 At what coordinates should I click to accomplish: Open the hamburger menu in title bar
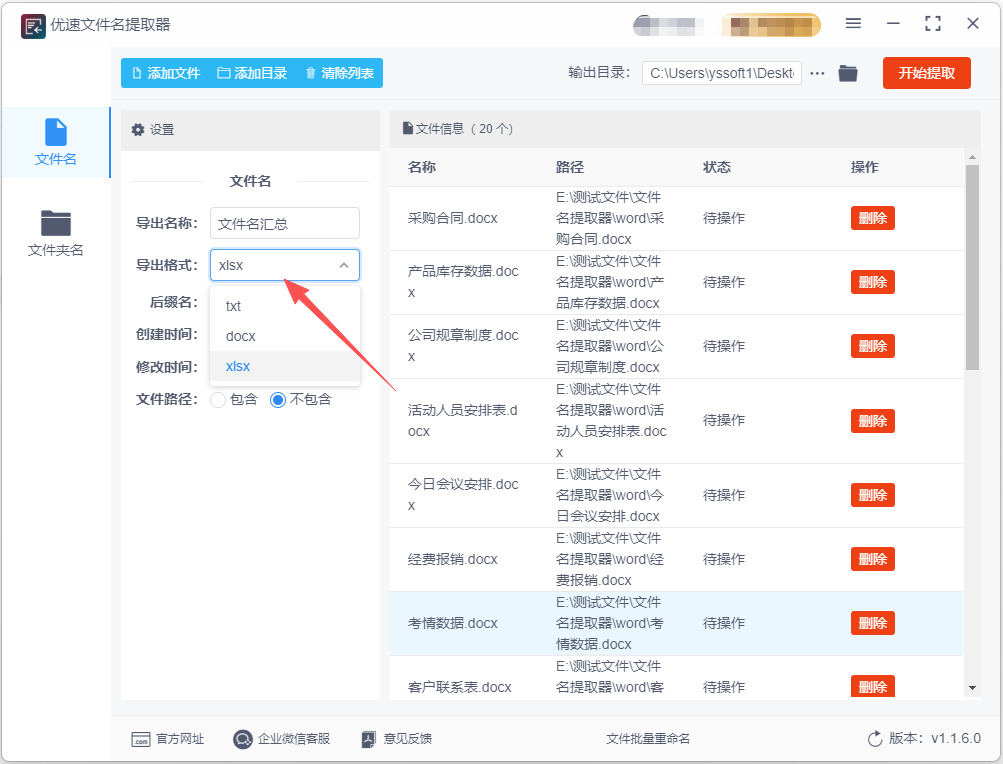[853, 24]
